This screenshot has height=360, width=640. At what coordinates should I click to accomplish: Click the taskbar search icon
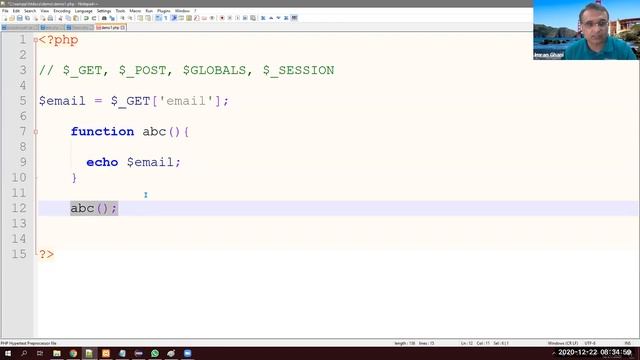[x=24, y=353]
